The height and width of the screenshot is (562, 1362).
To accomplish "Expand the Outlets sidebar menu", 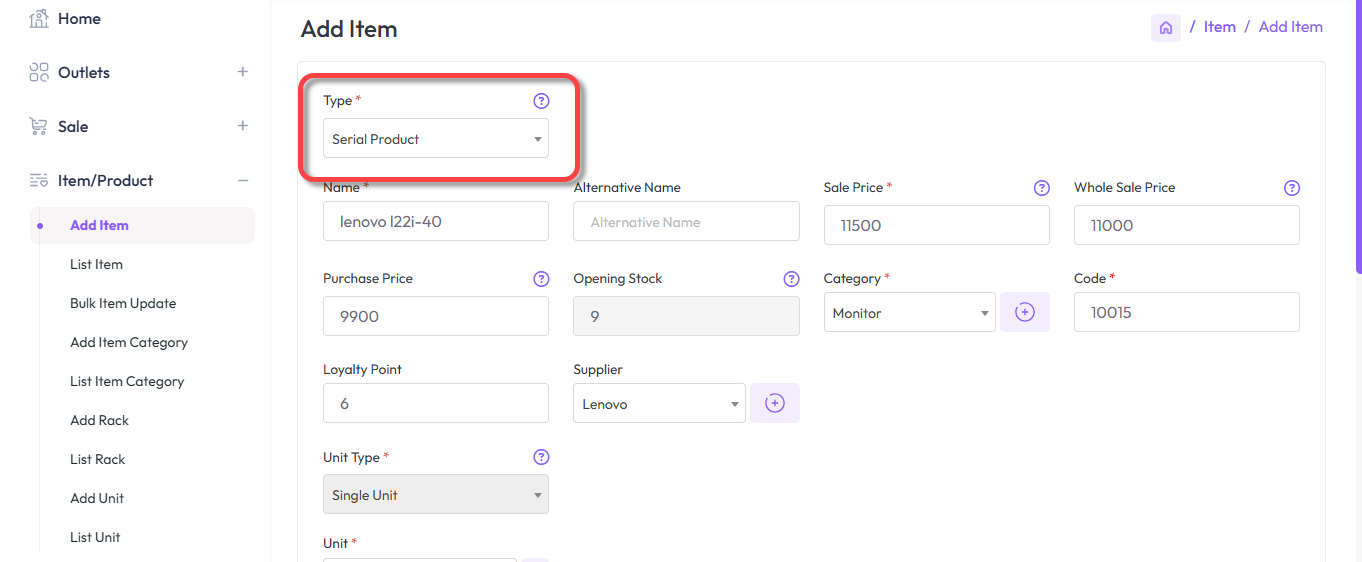I will click(242, 72).
